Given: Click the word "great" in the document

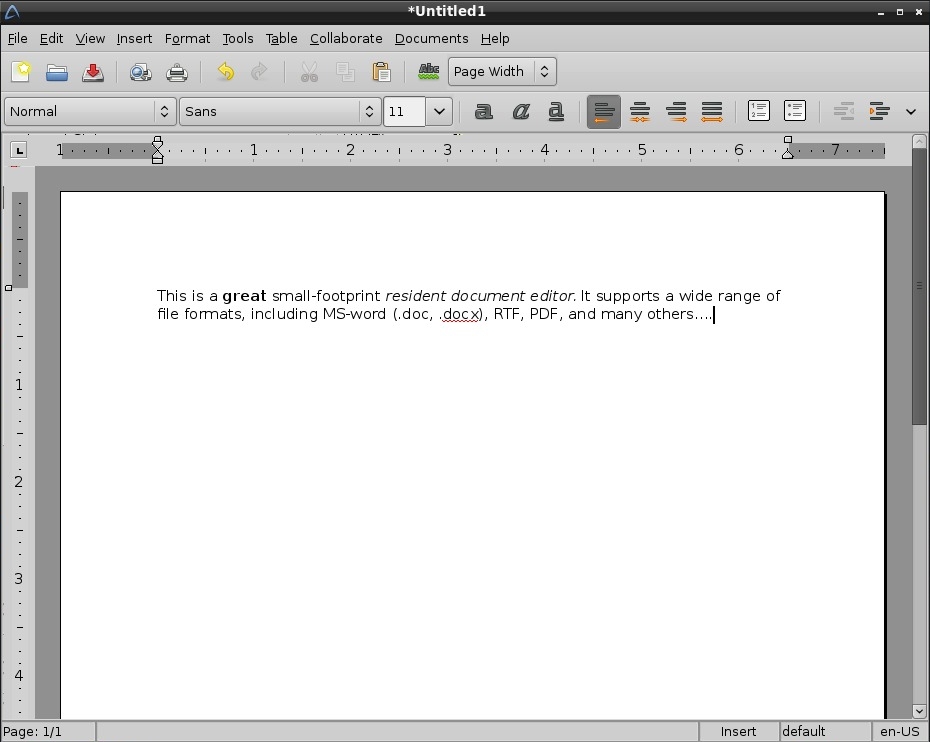Looking at the screenshot, I should pyautogui.click(x=244, y=296).
